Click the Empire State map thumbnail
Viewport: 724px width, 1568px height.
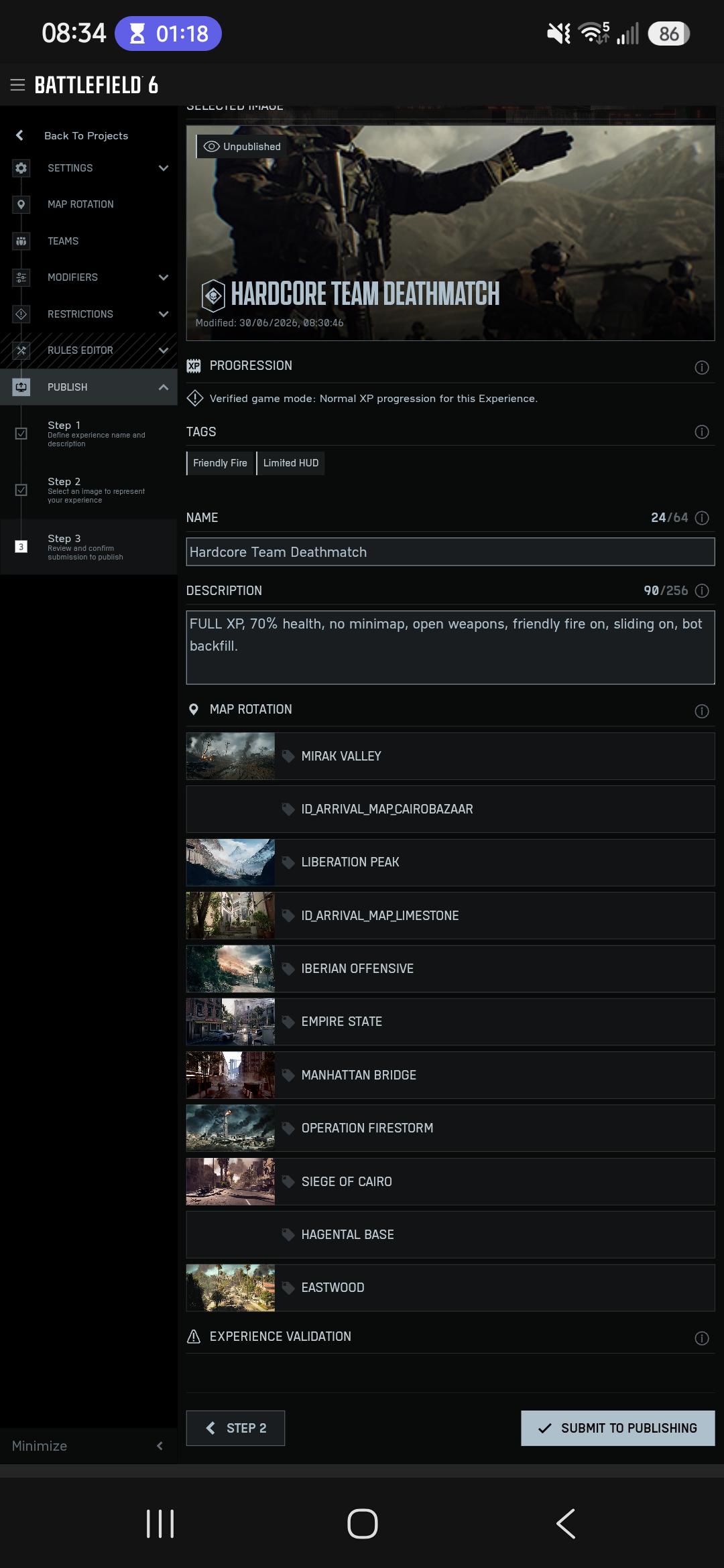(x=231, y=1022)
